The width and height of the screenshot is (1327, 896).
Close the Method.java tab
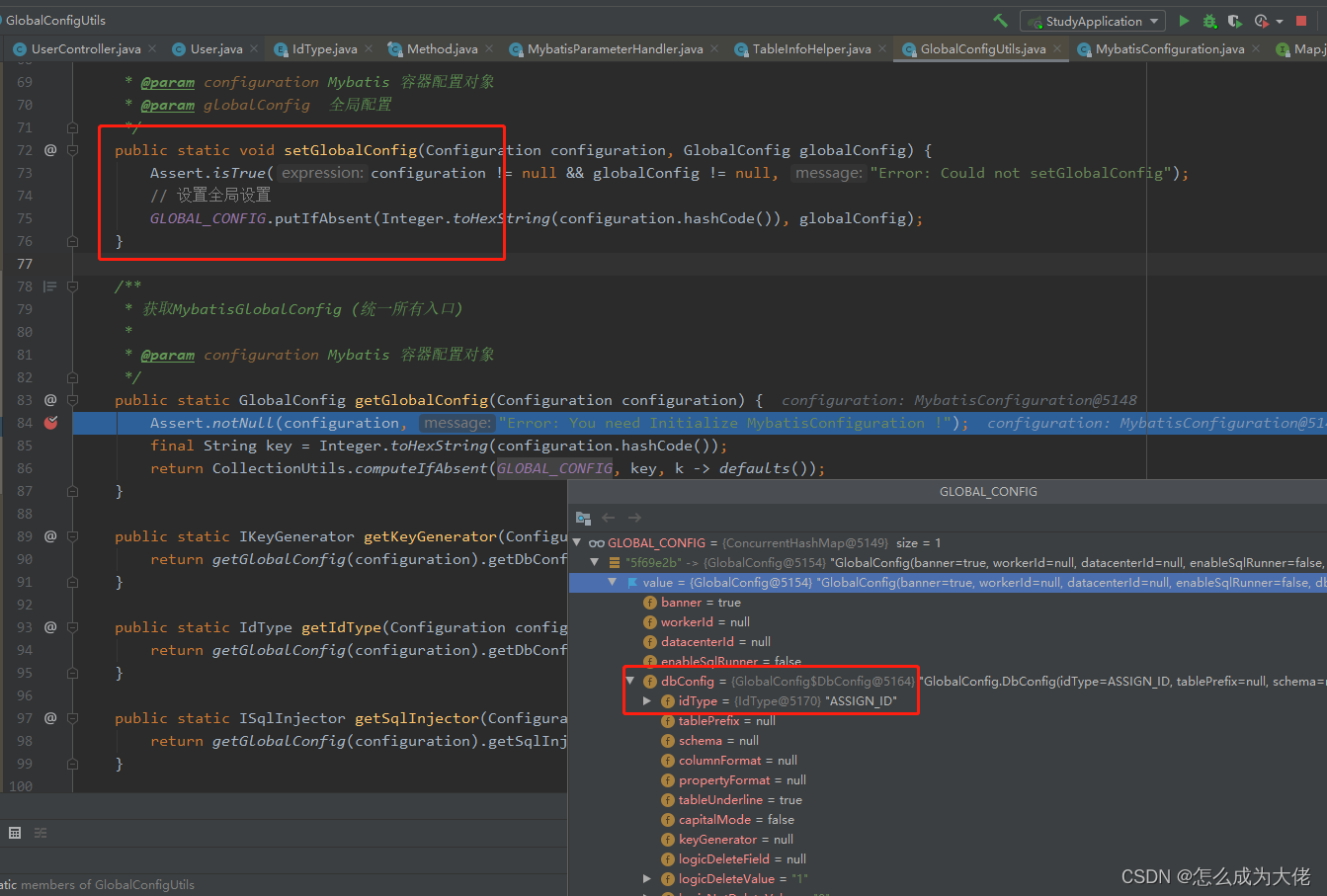pos(489,48)
